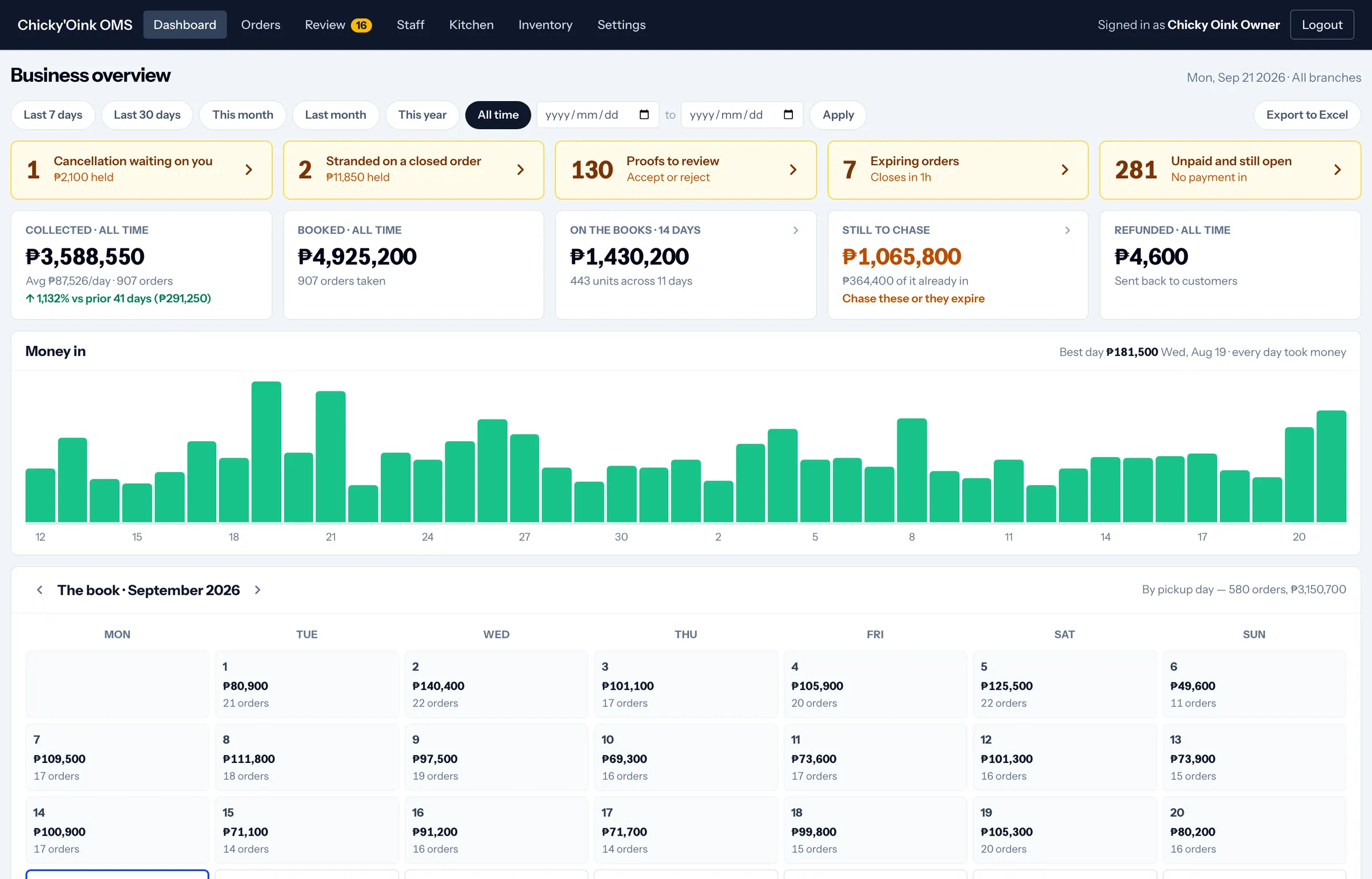Click the Chicky'Oink OMS logo text
Image resolution: width=1372 pixels, height=879 pixels.
(x=75, y=25)
